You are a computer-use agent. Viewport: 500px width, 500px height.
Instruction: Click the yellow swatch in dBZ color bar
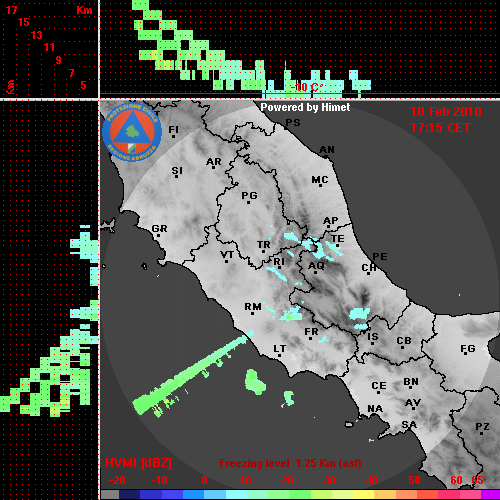coord(363,495)
